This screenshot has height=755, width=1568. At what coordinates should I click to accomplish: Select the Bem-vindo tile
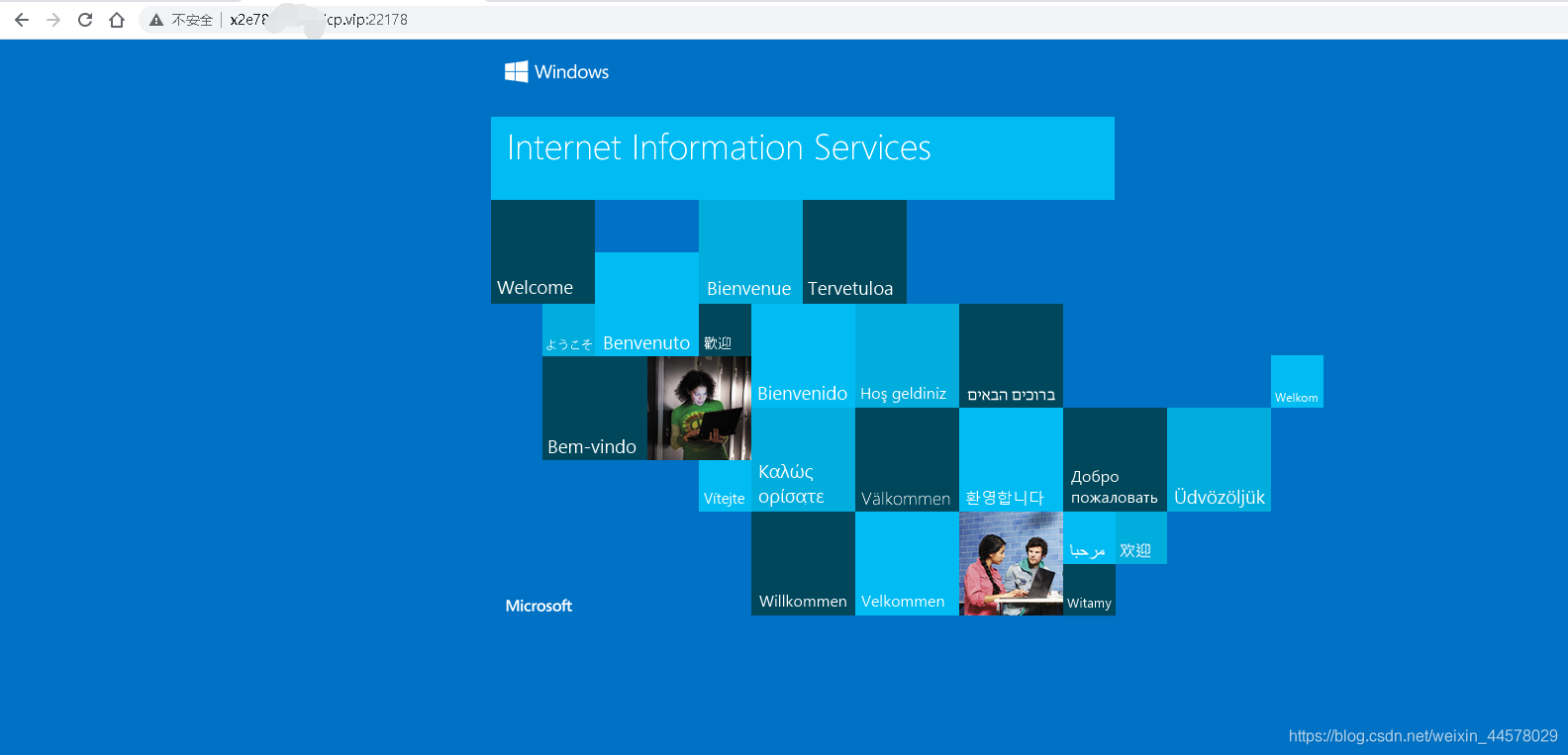tap(594, 408)
